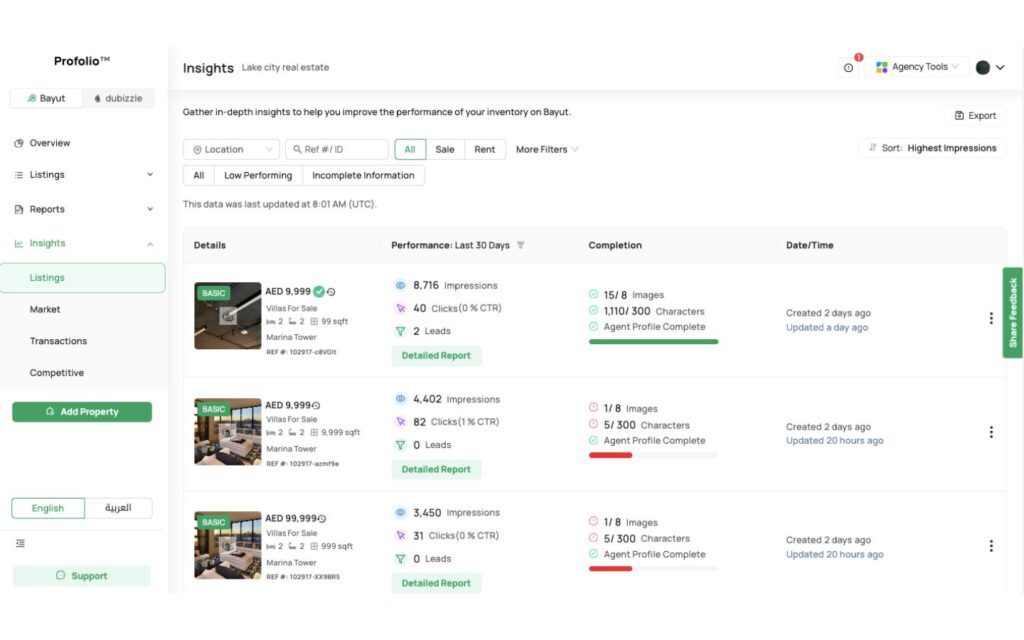Open three-dot menu for AED 9,999 99 sqft listing
This screenshot has width=1024, height=640.
[991, 318]
